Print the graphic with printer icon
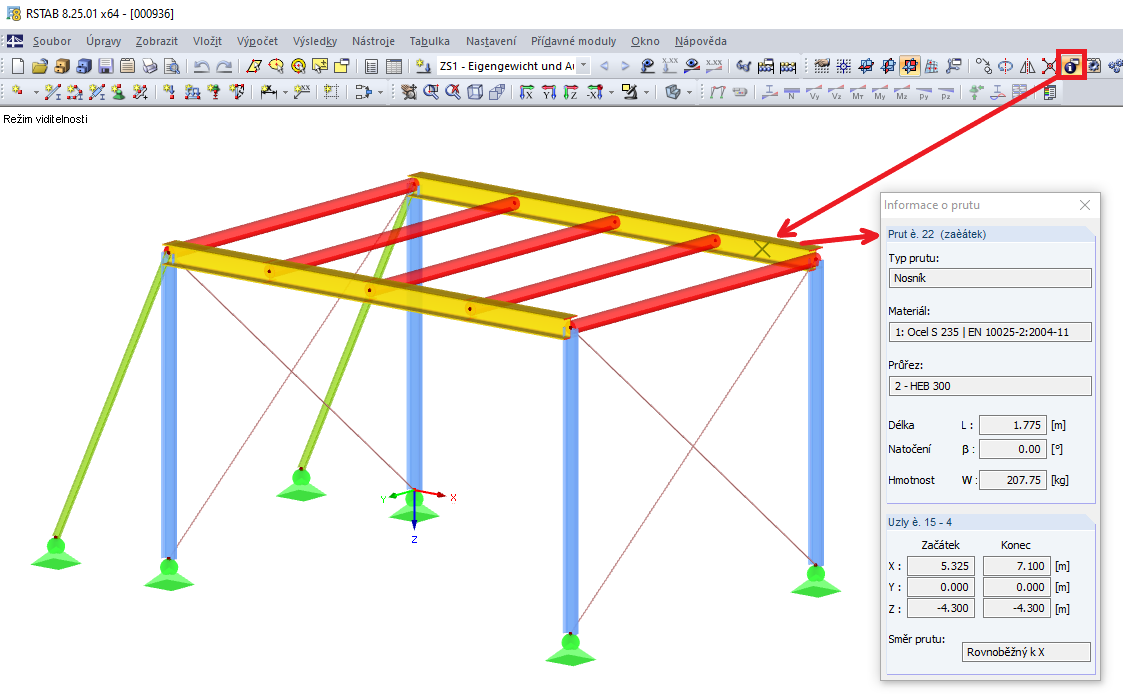 [149, 66]
